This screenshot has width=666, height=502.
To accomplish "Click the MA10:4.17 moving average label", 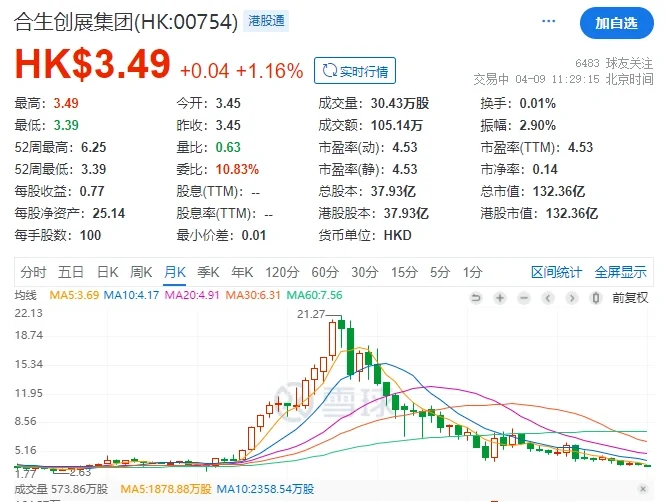I will click(131, 295).
